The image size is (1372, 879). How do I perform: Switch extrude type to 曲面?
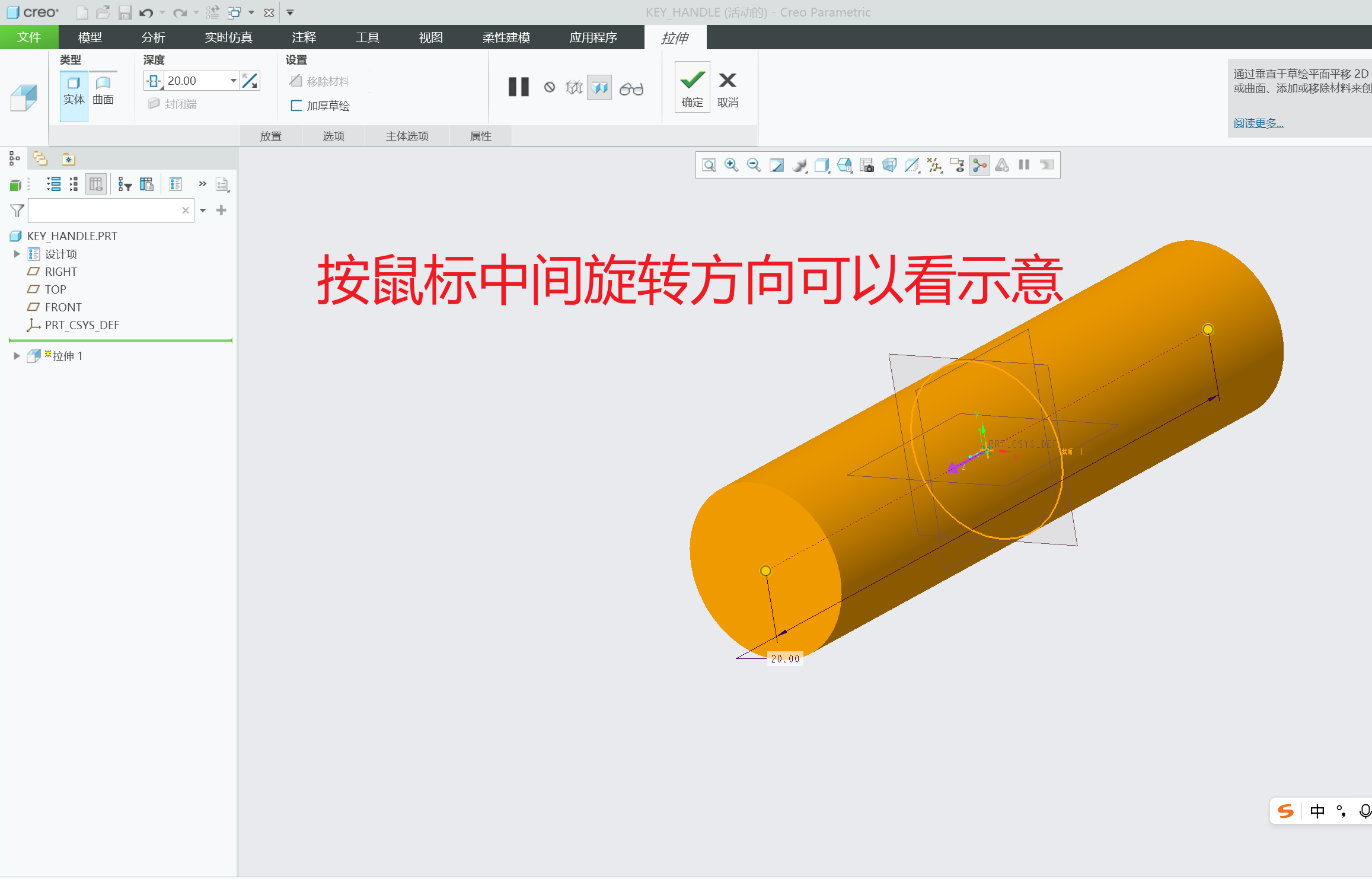point(102,89)
